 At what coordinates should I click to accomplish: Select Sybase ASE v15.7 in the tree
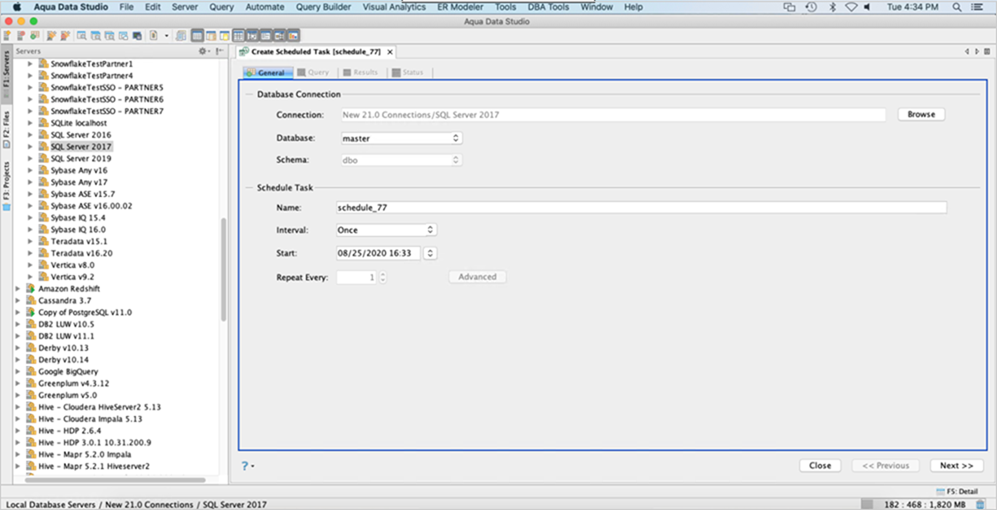(83, 194)
